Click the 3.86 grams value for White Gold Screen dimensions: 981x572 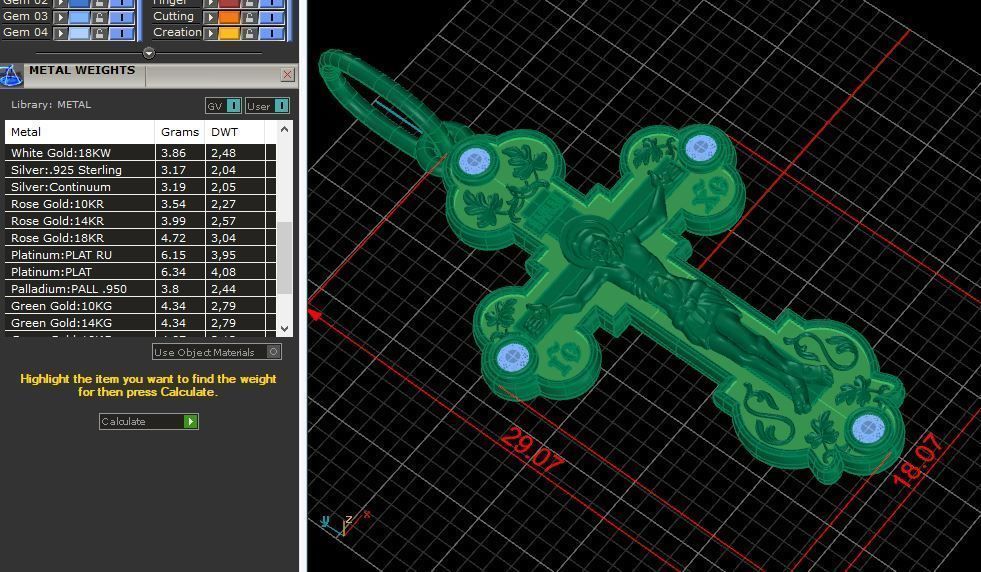(173, 153)
